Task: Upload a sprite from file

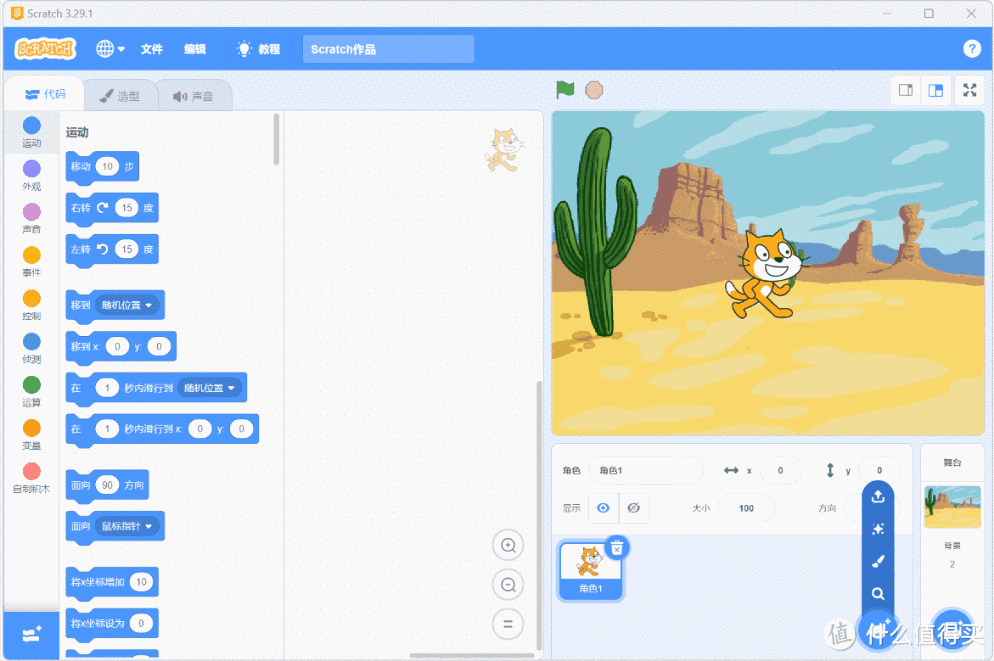Action: click(878, 496)
